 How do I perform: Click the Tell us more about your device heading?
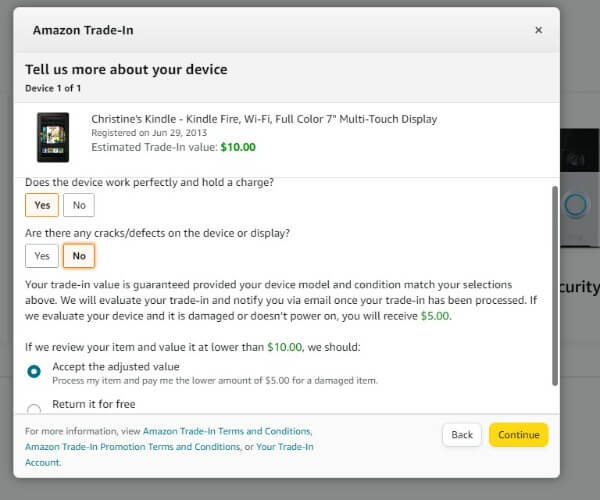[x=126, y=70]
